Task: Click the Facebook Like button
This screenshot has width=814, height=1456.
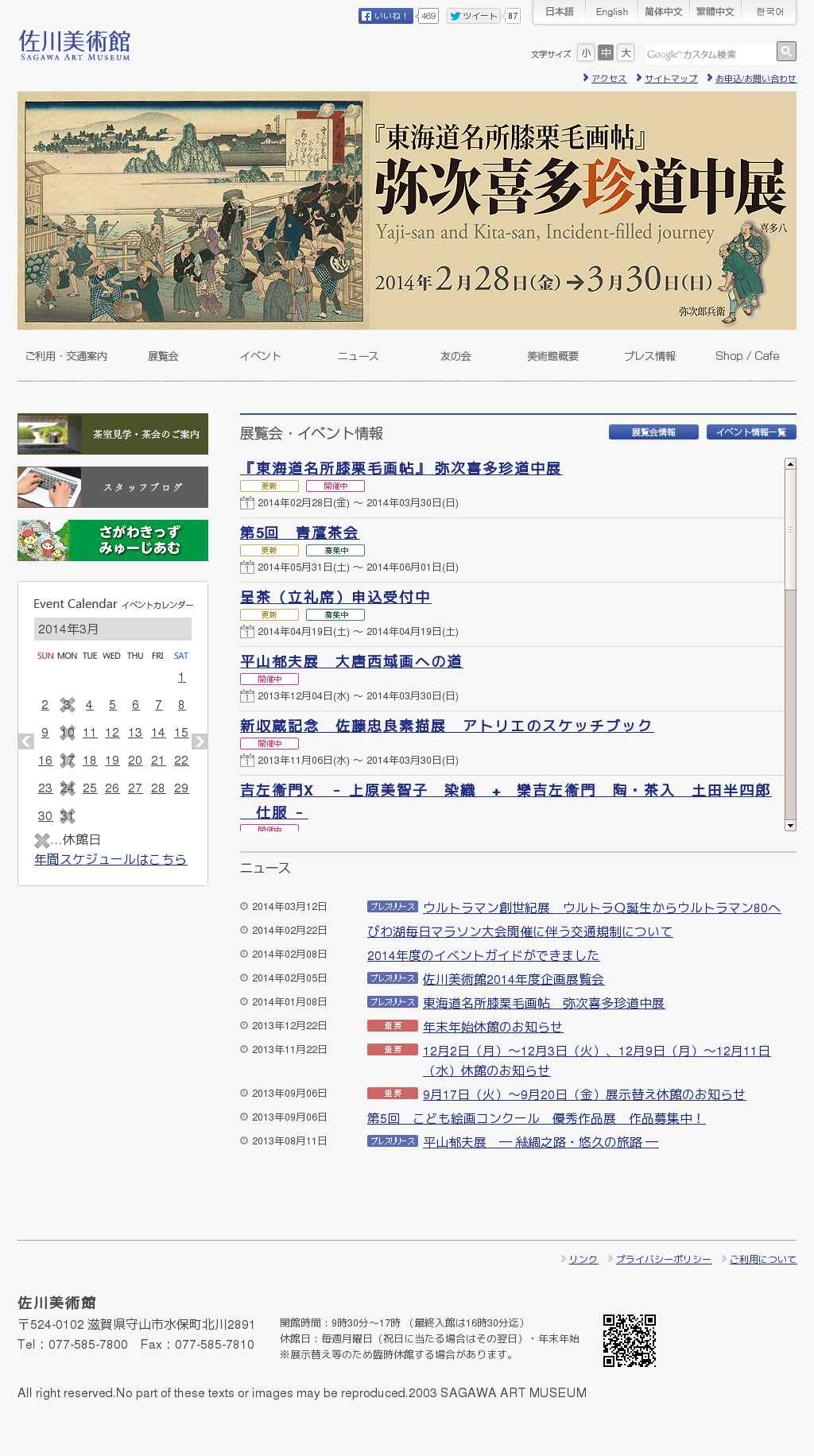Action: [386, 16]
